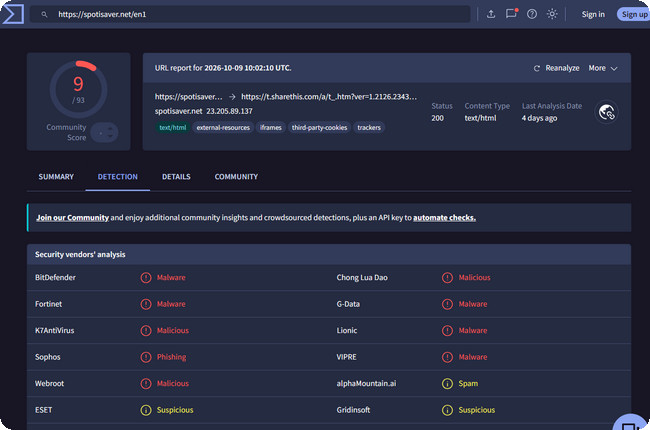Viewport: 650px width, 430px height.
Task: Focus the URL search field
Action: click(250, 14)
